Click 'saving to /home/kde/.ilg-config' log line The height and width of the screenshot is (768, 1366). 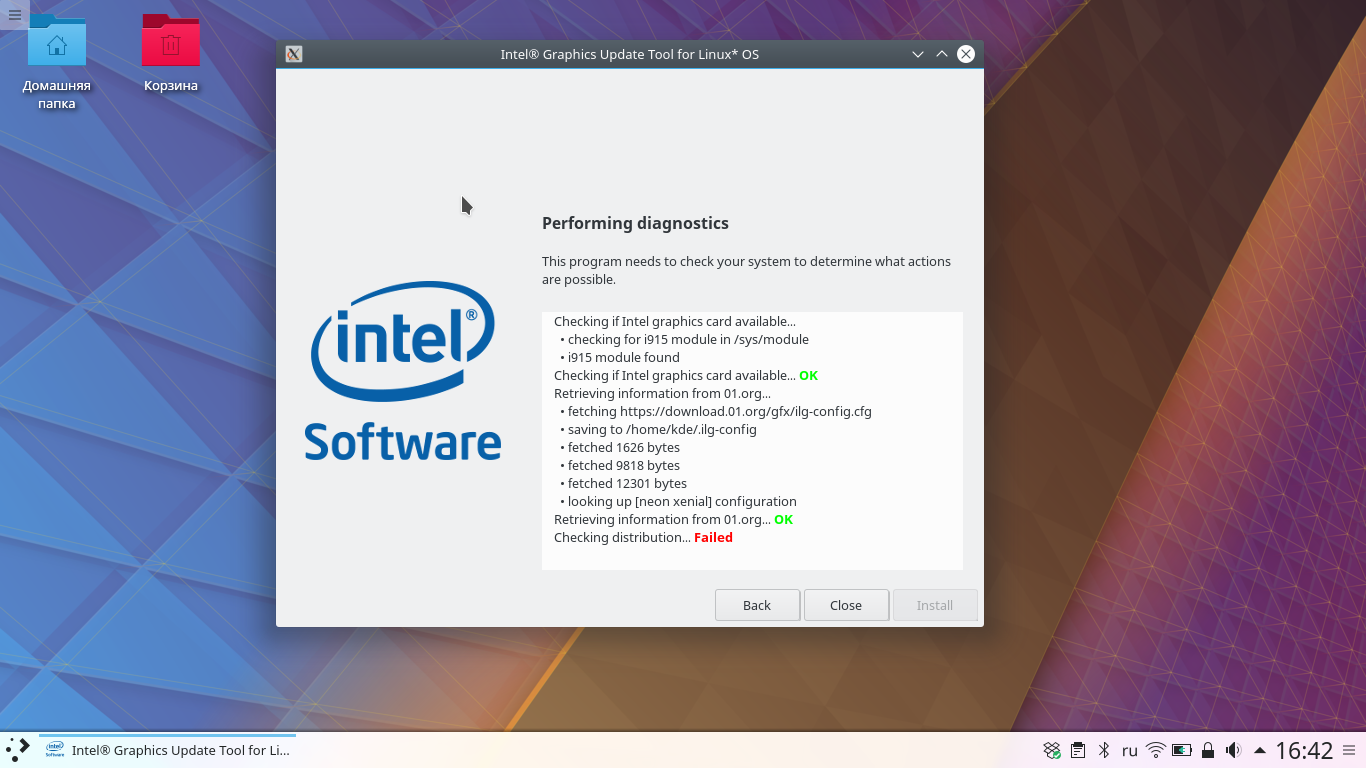click(662, 429)
